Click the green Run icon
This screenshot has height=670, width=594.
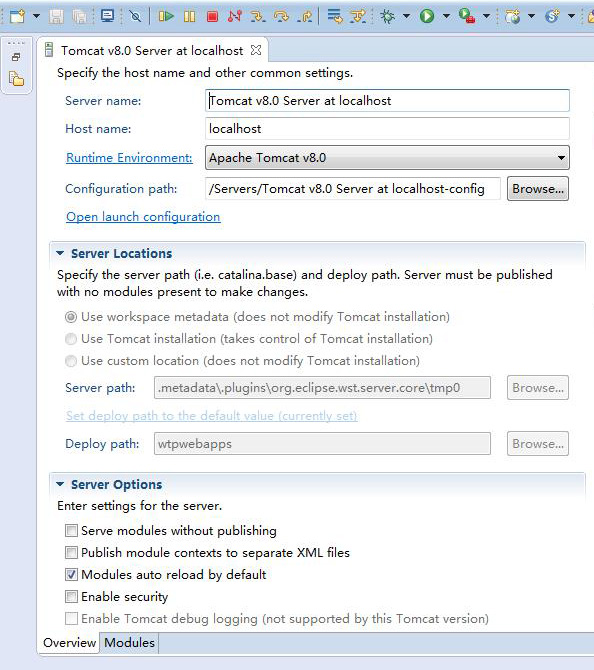pos(426,17)
